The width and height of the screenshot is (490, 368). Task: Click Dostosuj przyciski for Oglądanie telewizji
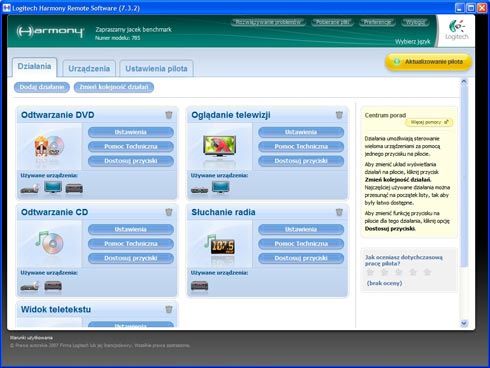[301, 161]
